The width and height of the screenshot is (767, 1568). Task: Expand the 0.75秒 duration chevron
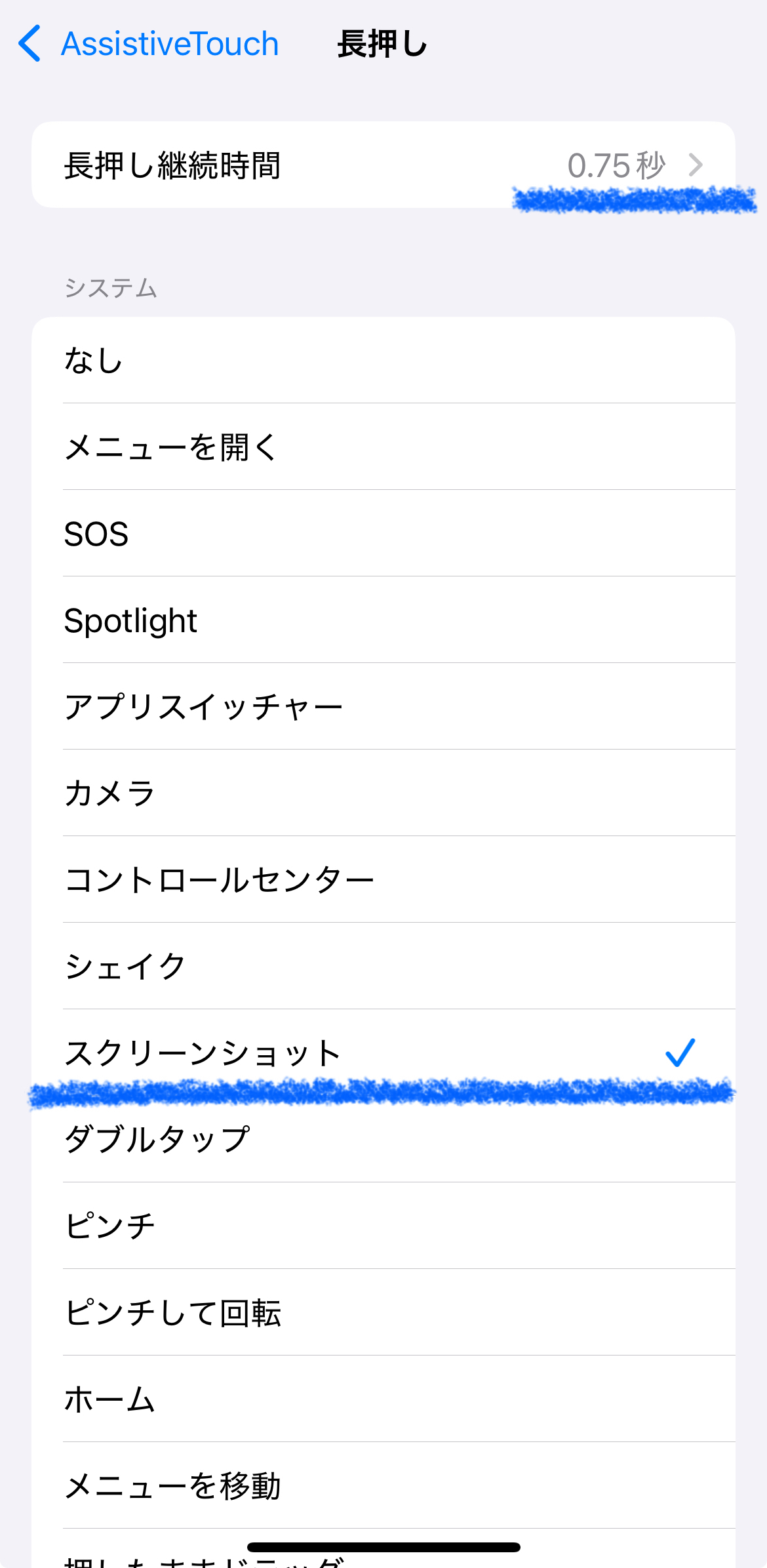pos(695,165)
